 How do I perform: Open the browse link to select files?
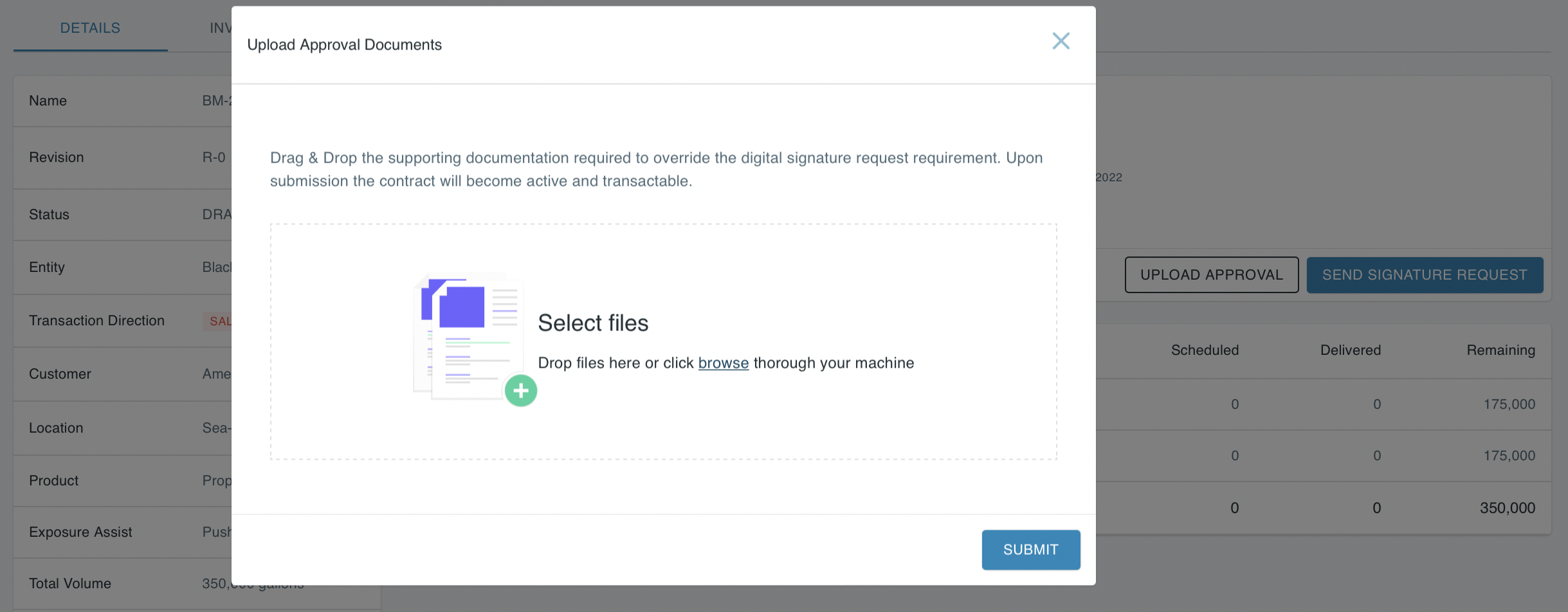pyautogui.click(x=723, y=363)
